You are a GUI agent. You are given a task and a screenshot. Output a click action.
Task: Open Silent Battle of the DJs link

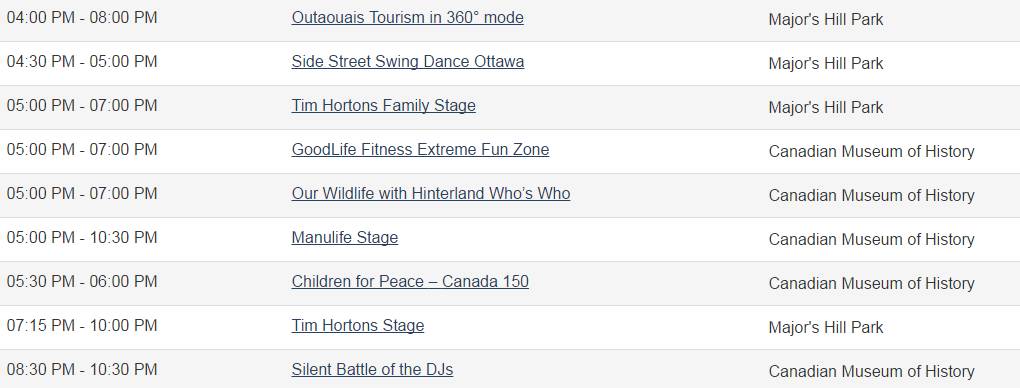[372, 370]
